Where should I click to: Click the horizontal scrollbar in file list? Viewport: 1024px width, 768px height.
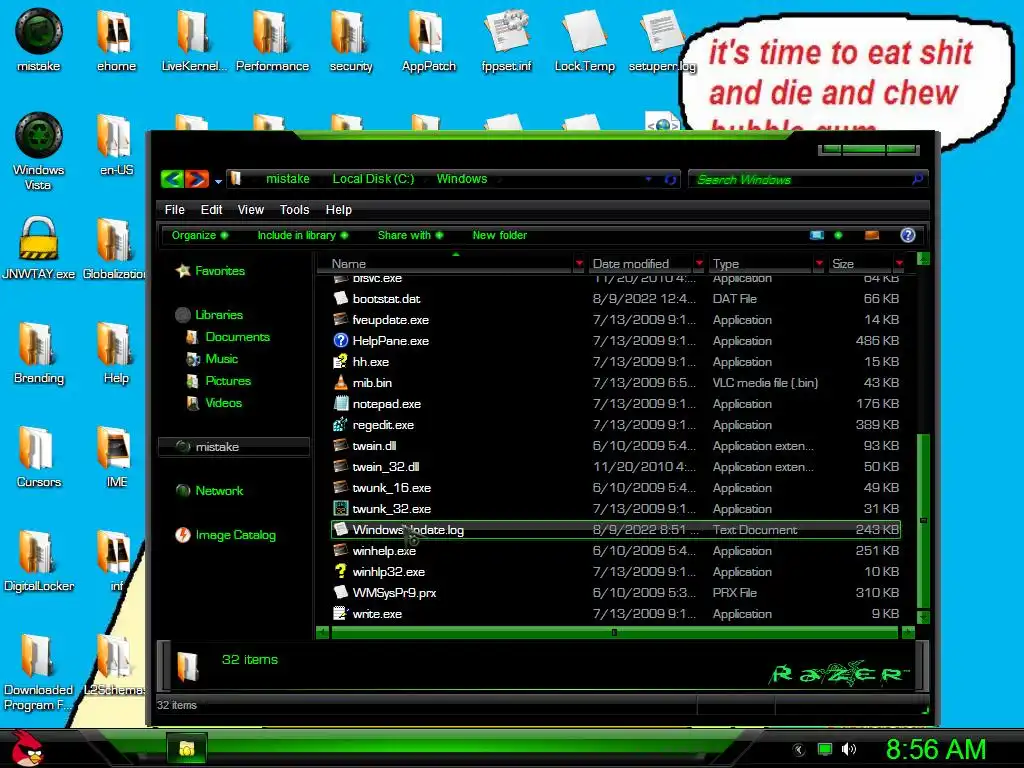[x=614, y=632]
